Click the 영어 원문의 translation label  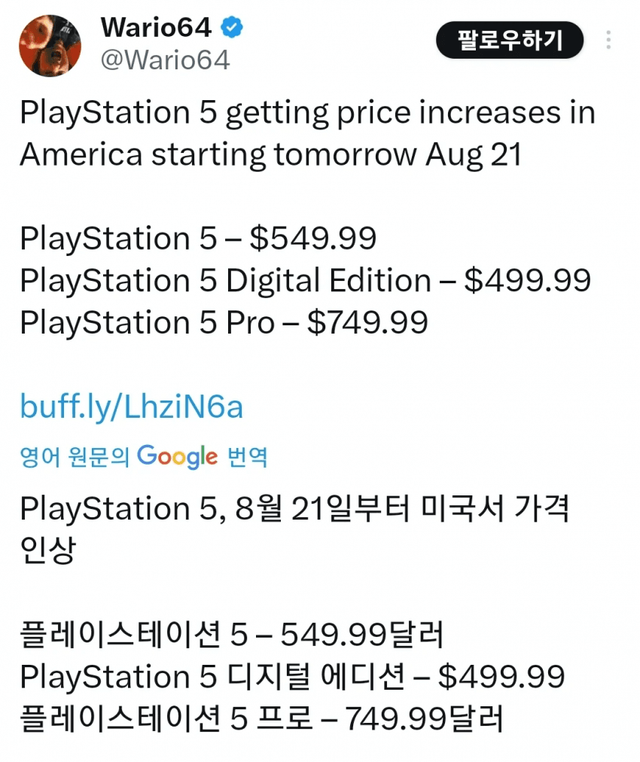(x=75, y=458)
